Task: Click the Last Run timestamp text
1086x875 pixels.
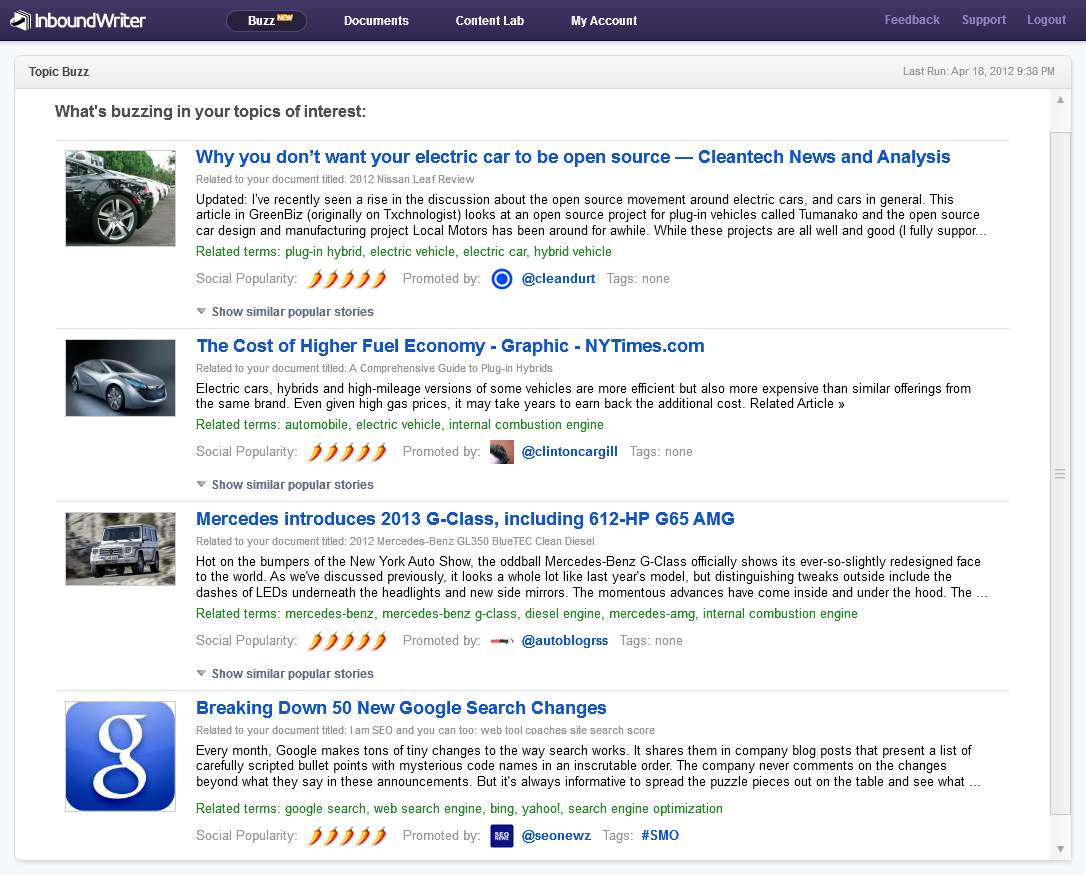Action: [978, 71]
